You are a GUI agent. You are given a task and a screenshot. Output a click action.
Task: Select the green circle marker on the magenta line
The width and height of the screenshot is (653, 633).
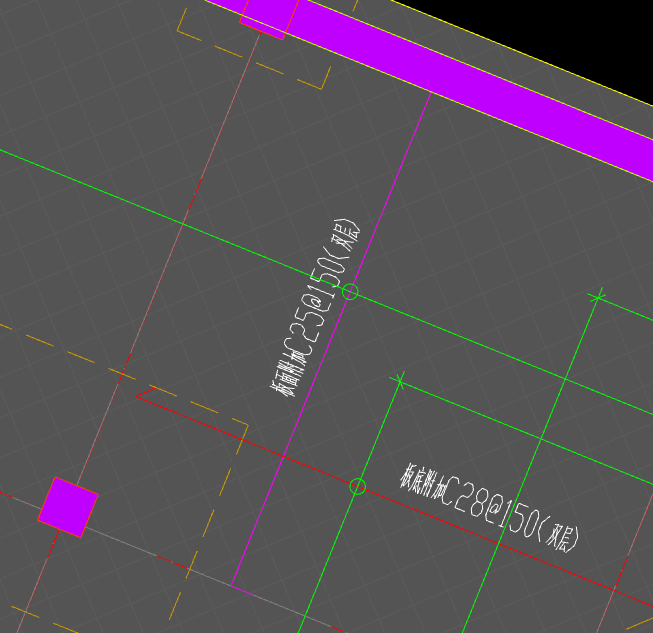point(350,292)
